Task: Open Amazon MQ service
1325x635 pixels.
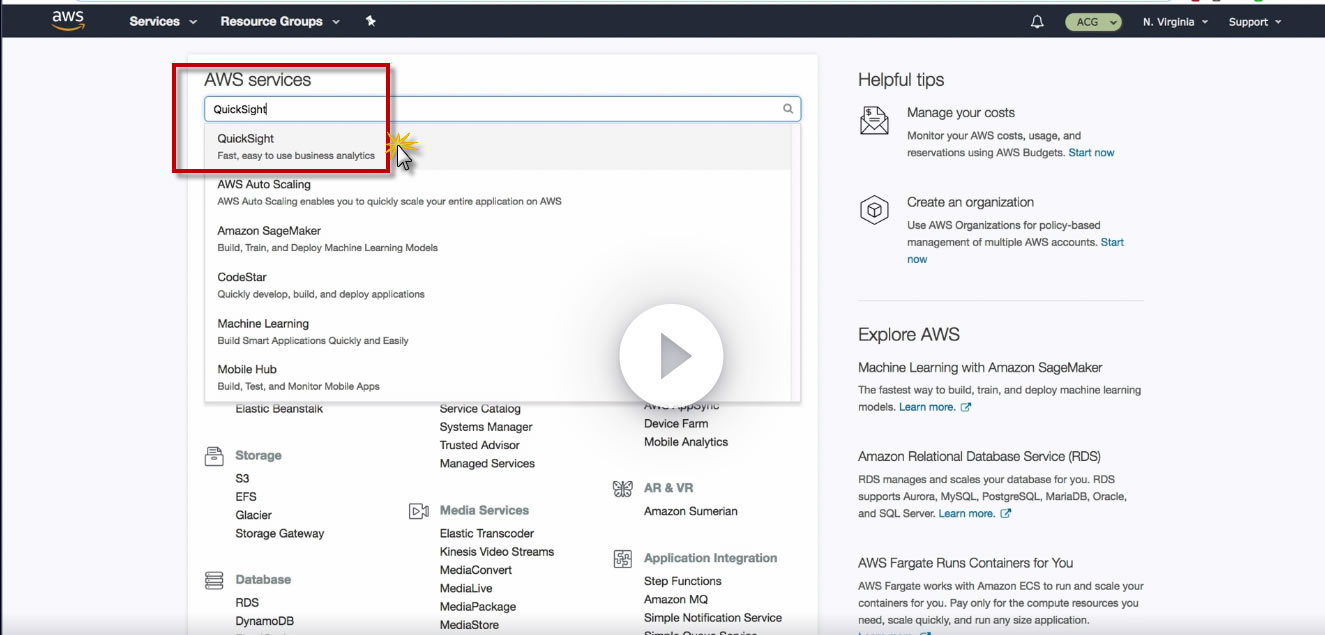Action: pos(676,599)
